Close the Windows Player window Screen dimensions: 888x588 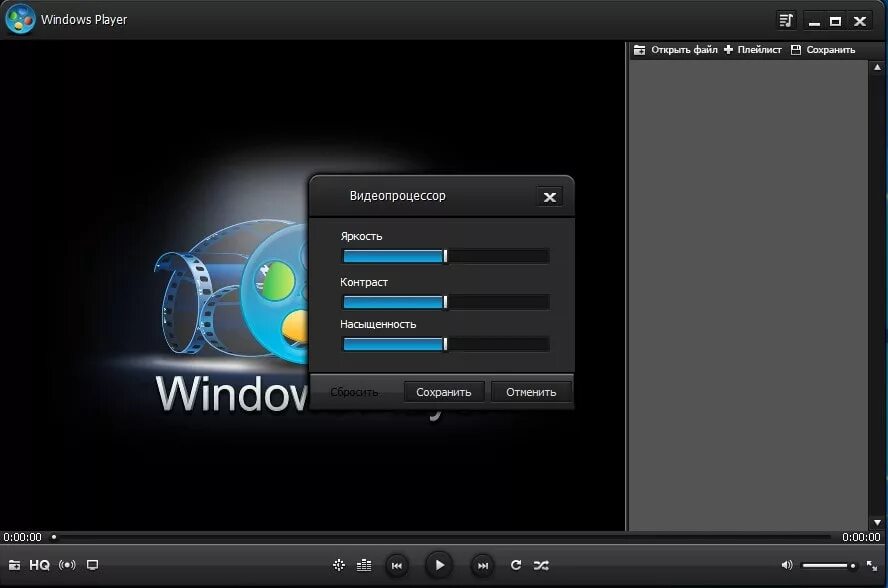pyautogui.click(x=860, y=22)
